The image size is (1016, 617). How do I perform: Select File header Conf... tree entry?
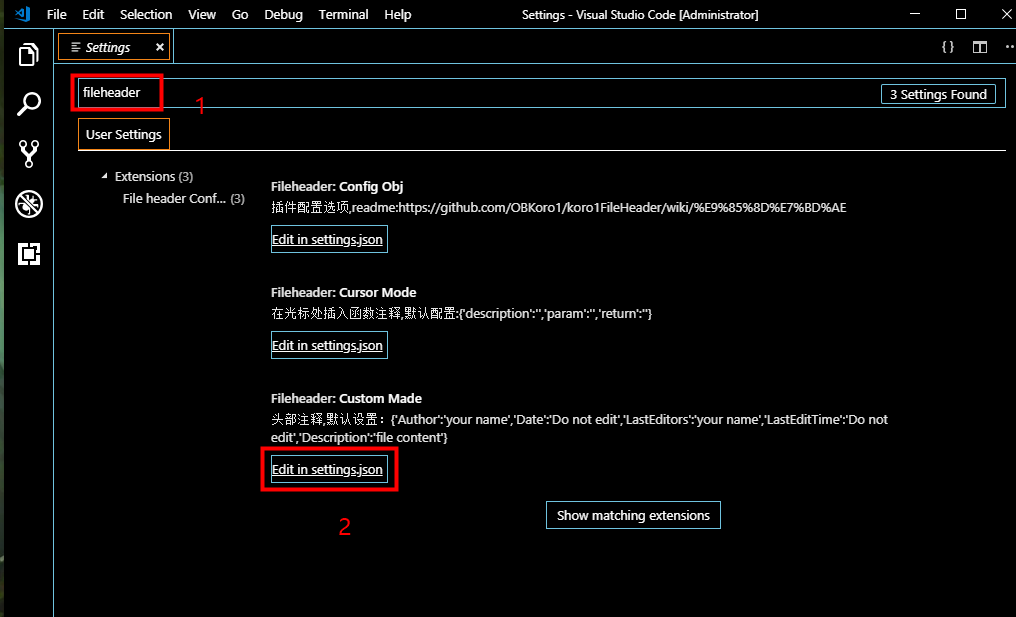coord(183,198)
